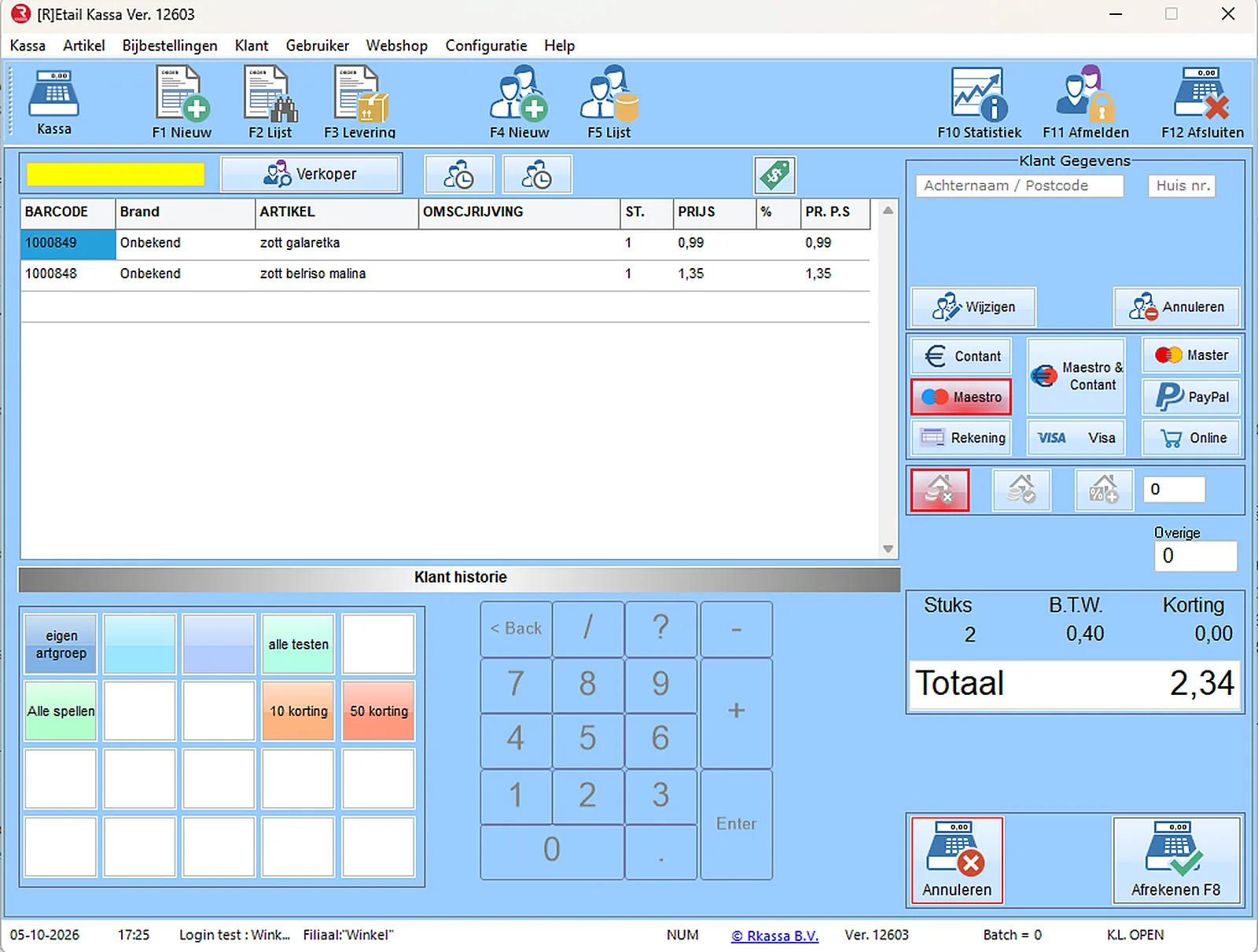Open the Artikel menu
The width and height of the screenshot is (1258, 952).
click(x=84, y=46)
